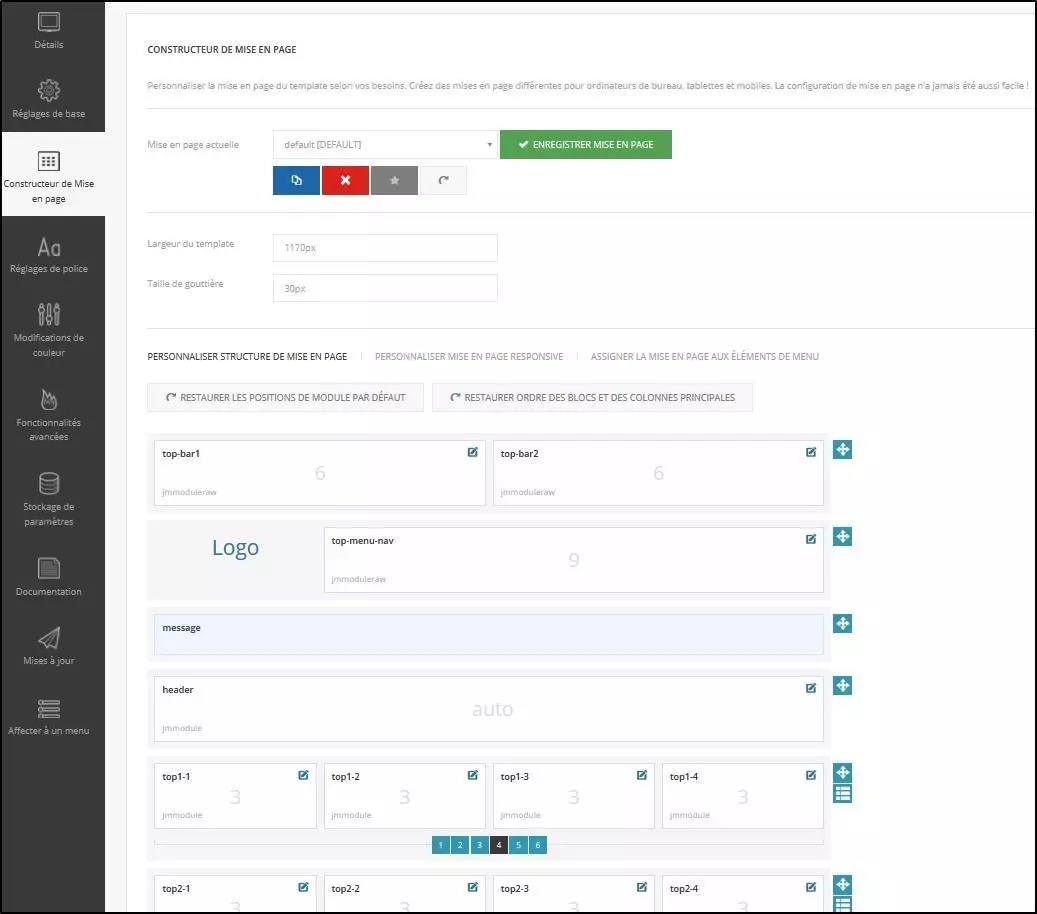The height and width of the screenshot is (914, 1037).
Task: Open the Détails sidebar section
Action: [x=49, y=31]
